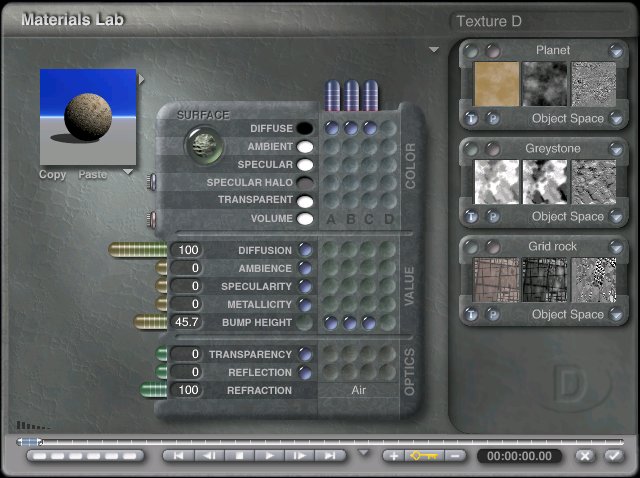Open Greystone texture dropdown at top right

[x=616, y=149]
